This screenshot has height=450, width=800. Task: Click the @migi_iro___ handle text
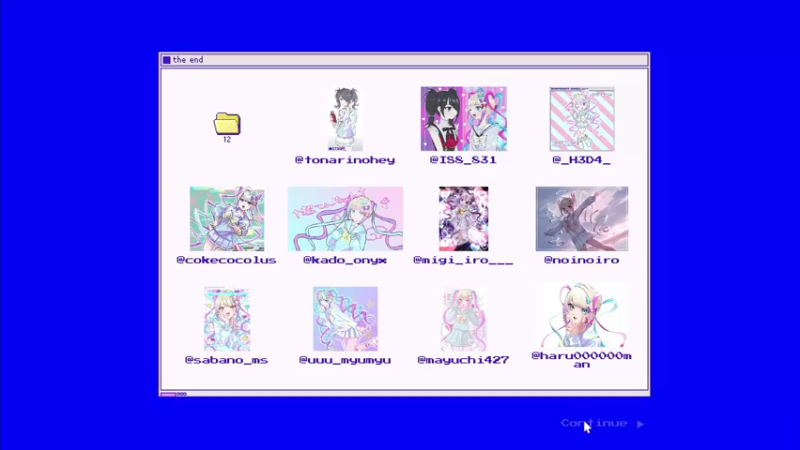[463, 260]
